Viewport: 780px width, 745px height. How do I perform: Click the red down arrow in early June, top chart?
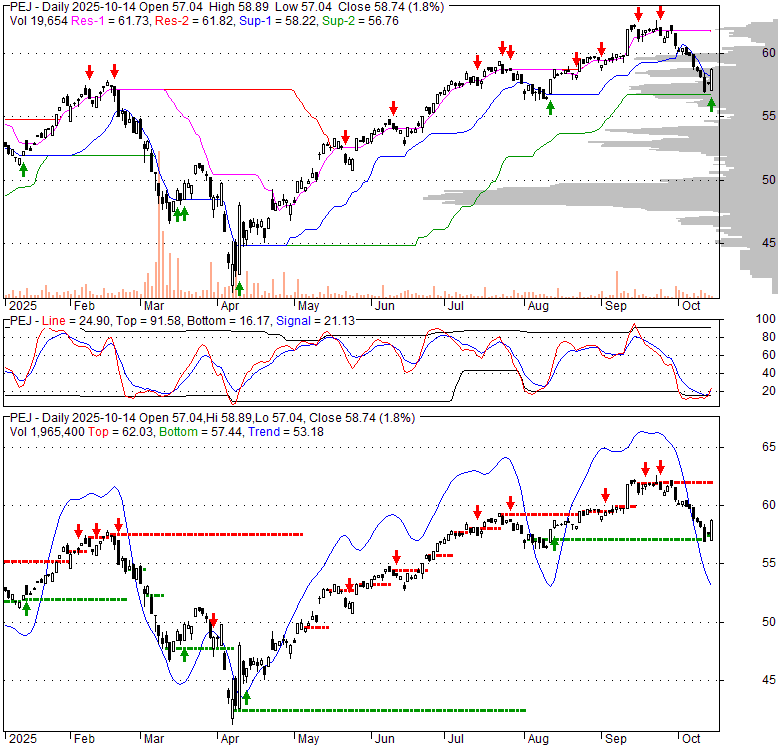pyautogui.click(x=393, y=108)
